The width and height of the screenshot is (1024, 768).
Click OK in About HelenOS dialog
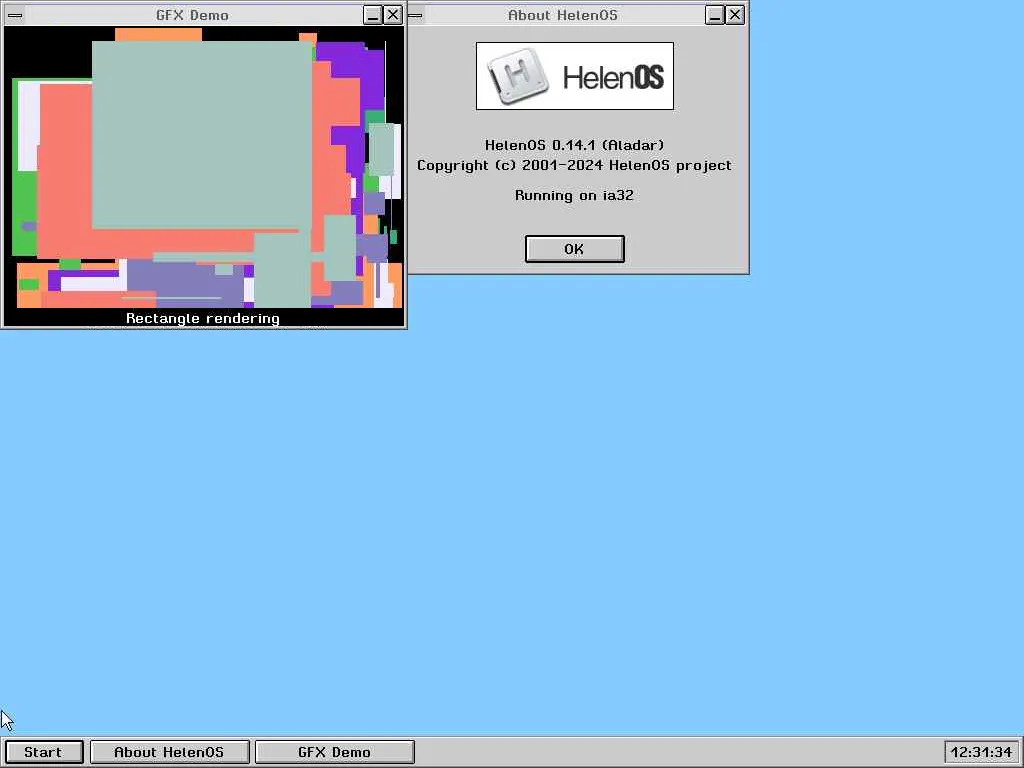(x=575, y=249)
